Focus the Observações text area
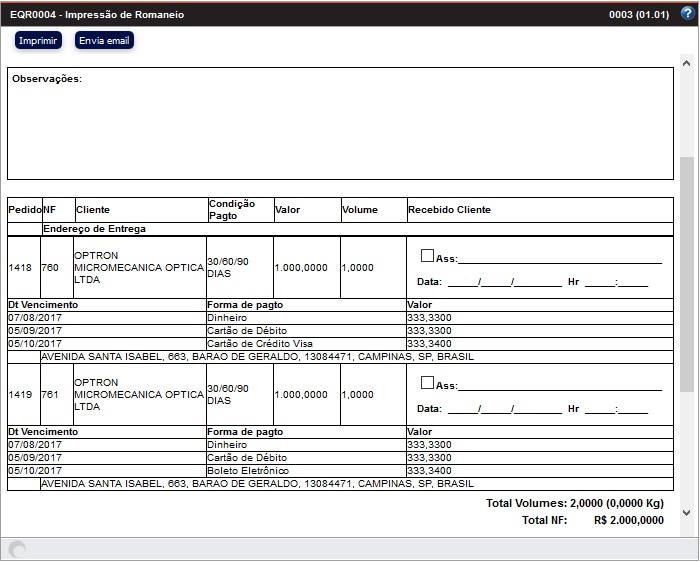This screenshot has height=562, width=700. click(340, 125)
